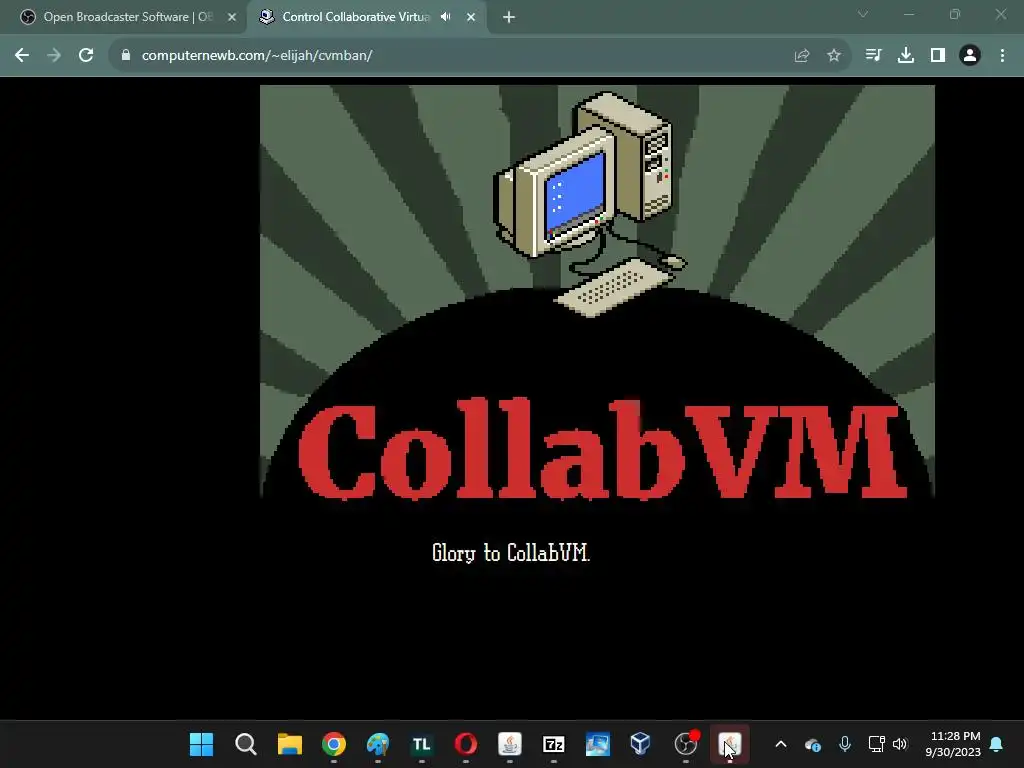View site information via the lock icon
The height and width of the screenshot is (768, 1024).
125,56
